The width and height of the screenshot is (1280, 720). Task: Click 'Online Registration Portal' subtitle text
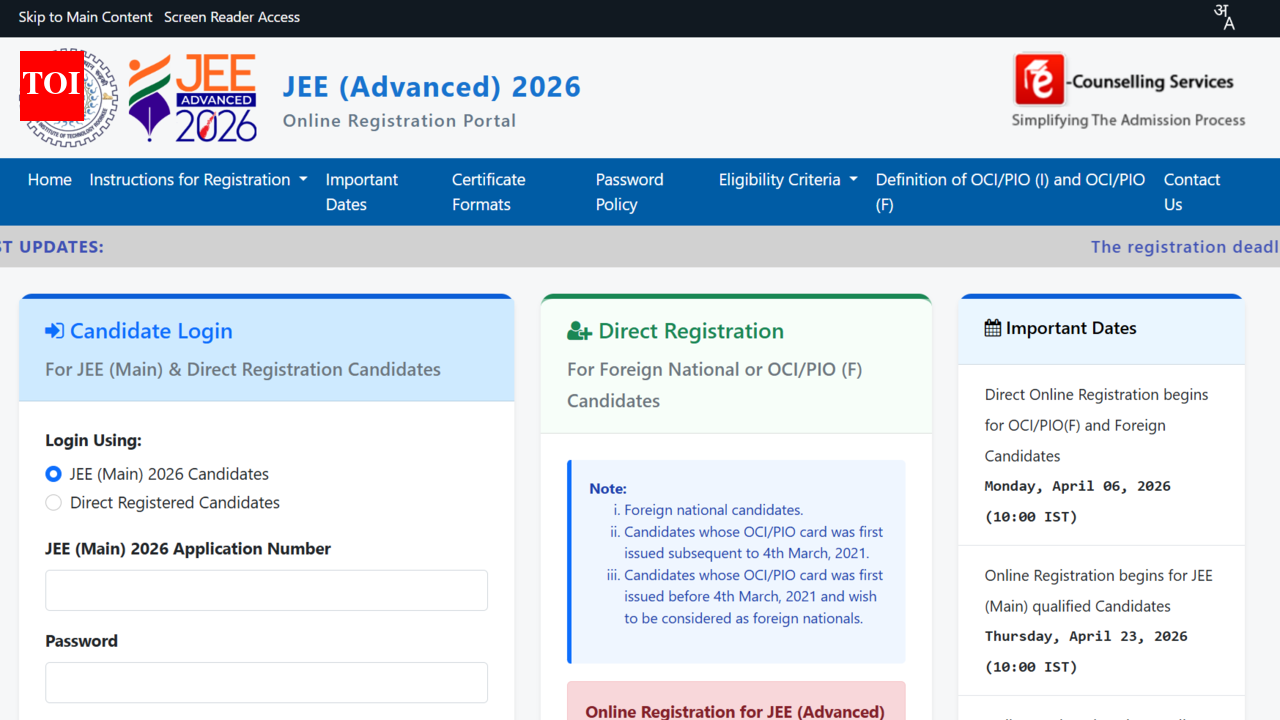pos(400,121)
